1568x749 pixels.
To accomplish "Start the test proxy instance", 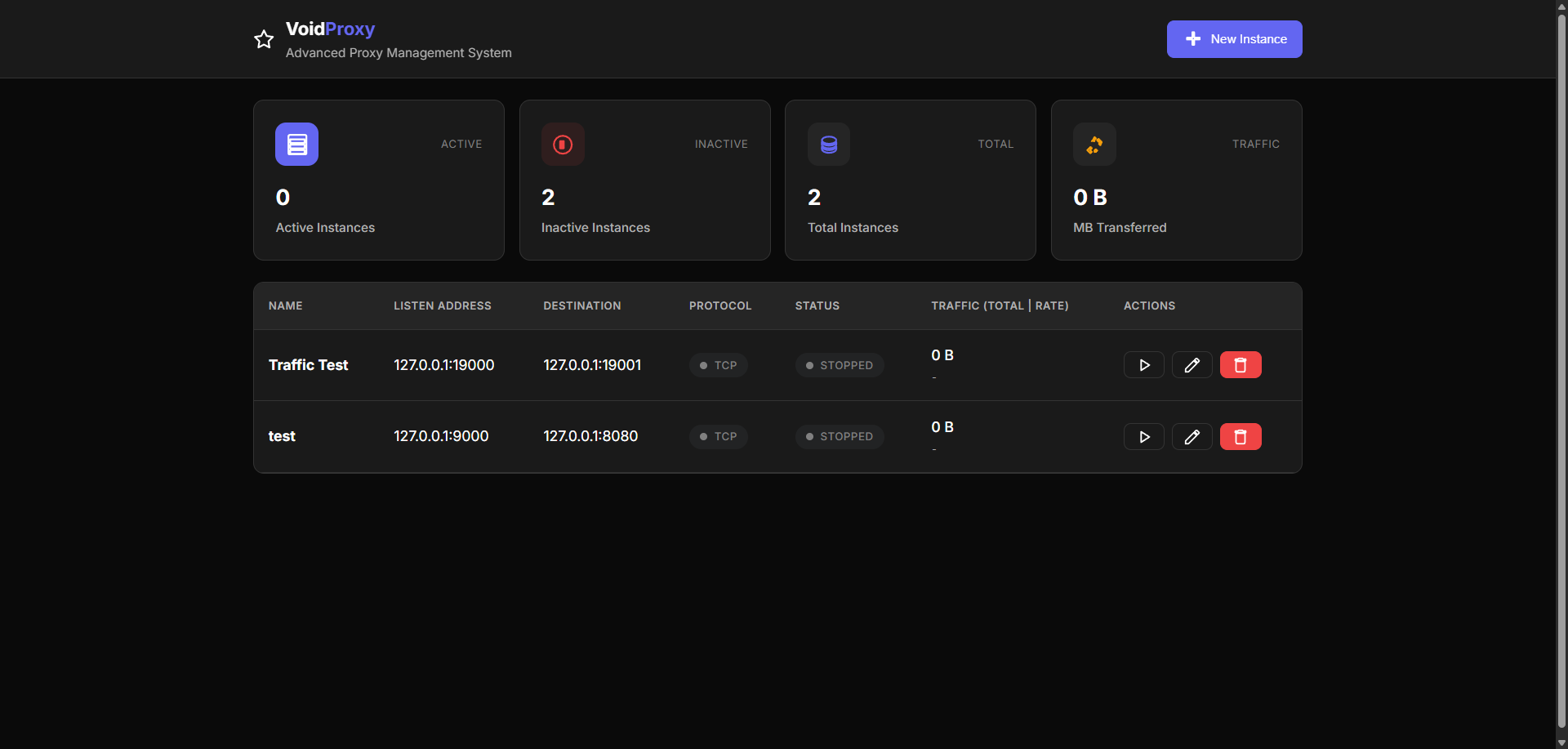I will [x=1143, y=436].
